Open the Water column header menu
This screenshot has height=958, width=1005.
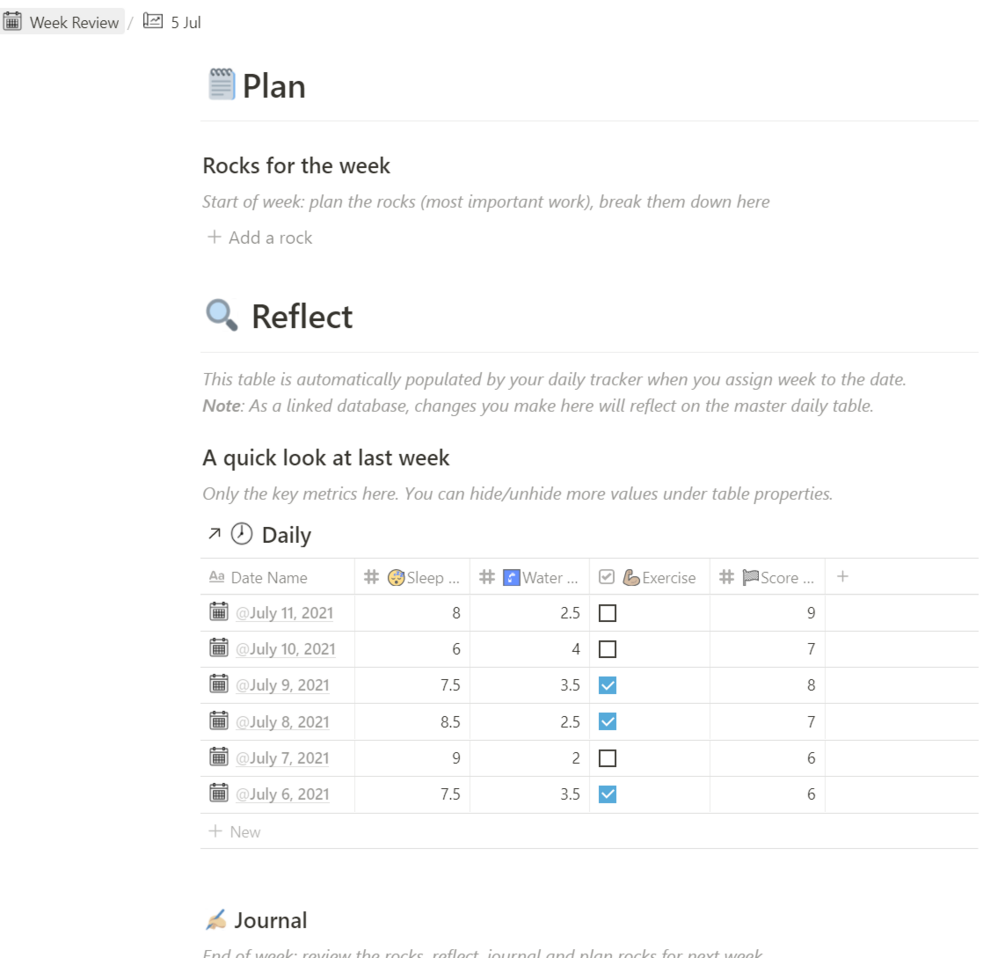click(x=529, y=577)
